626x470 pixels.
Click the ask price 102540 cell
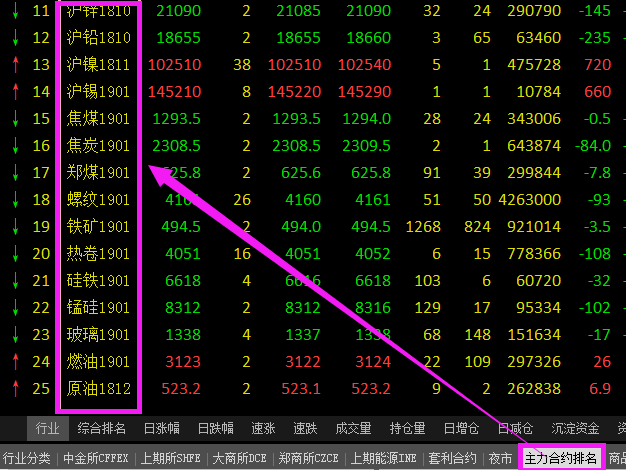(x=365, y=64)
